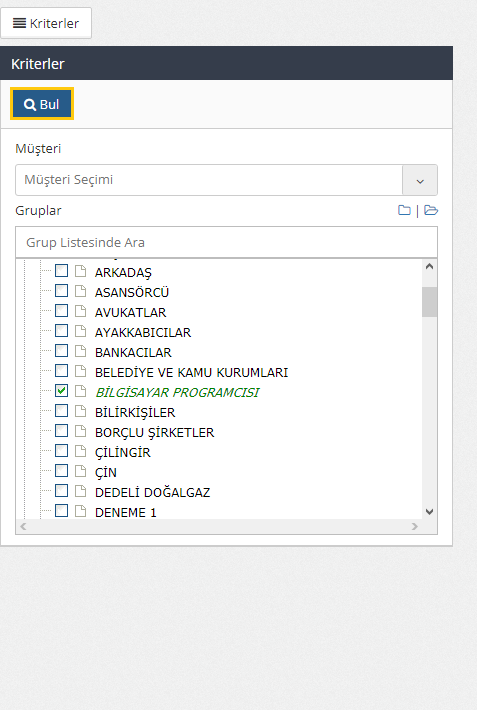Check the DEDELİ DOĞALGAZ group checkbox
Viewport: 477px width, 710px height.
[x=62, y=490]
